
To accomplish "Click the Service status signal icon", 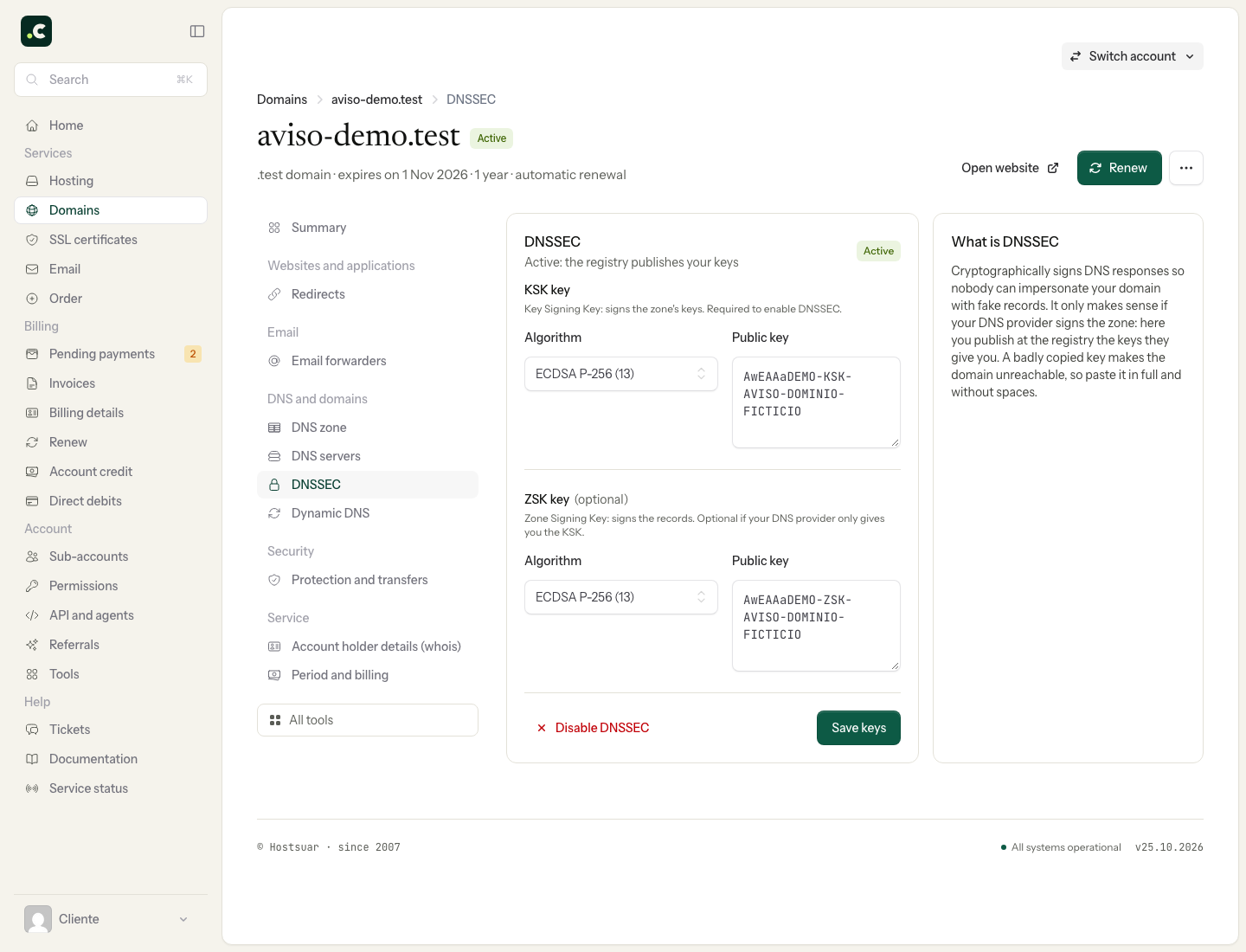I will pos(32,788).
